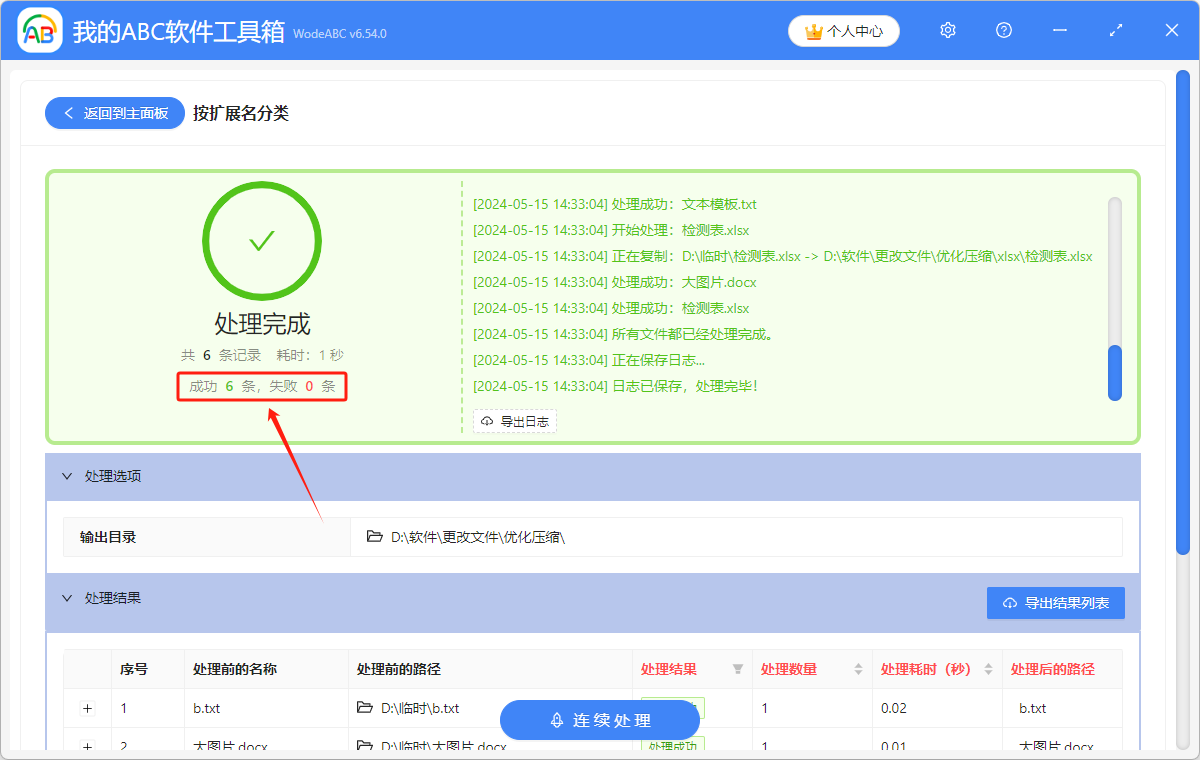The width and height of the screenshot is (1200, 760).
Task: Open help via the question mark icon
Action: tap(1003, 30)
